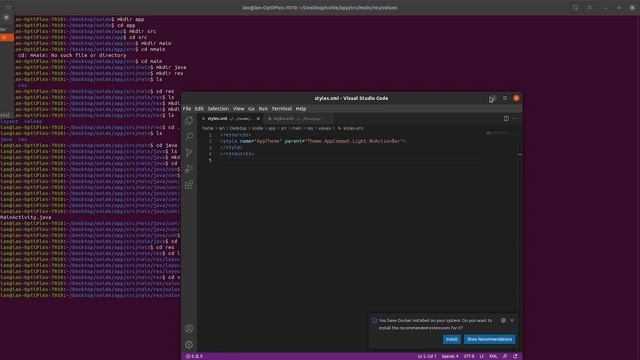
Task: Change encoding via UTF-8 indicator
Action: pyautogui.click(x=469, y=356)
